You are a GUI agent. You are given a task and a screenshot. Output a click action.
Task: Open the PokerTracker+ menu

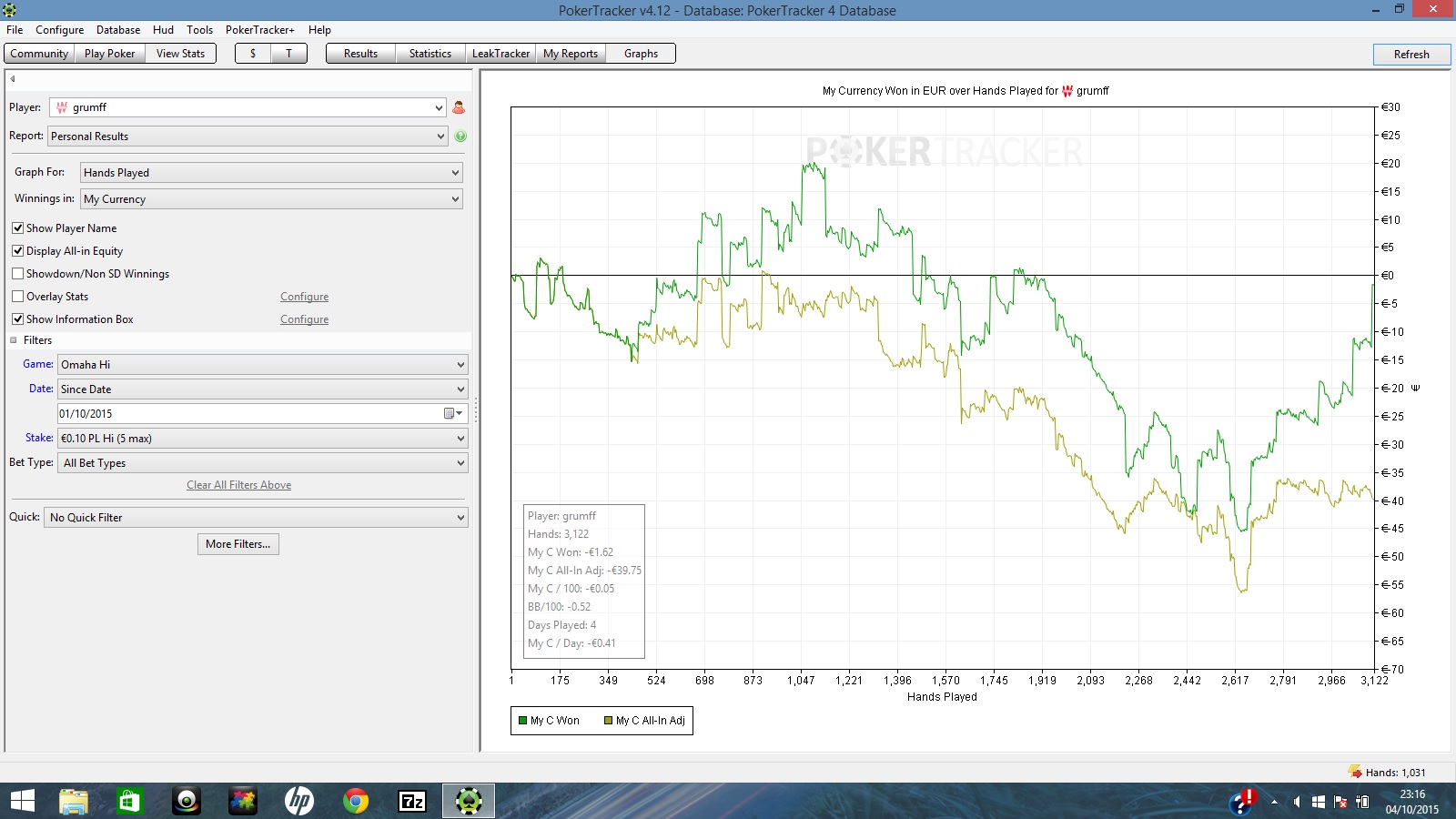[x=260, y=30]
